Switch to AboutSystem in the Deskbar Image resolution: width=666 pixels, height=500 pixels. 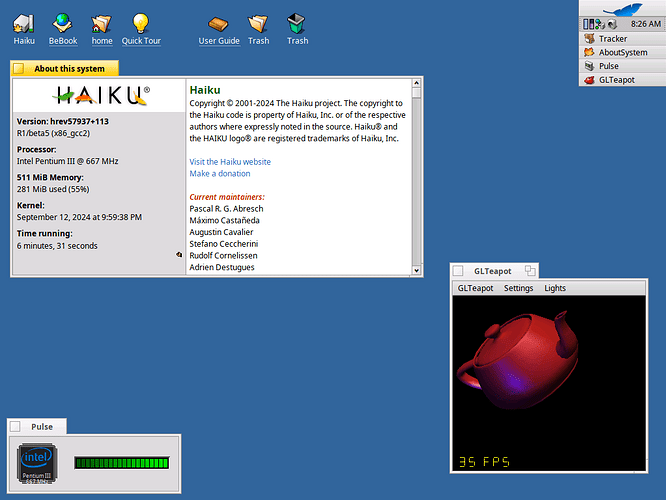click(622, 52)
